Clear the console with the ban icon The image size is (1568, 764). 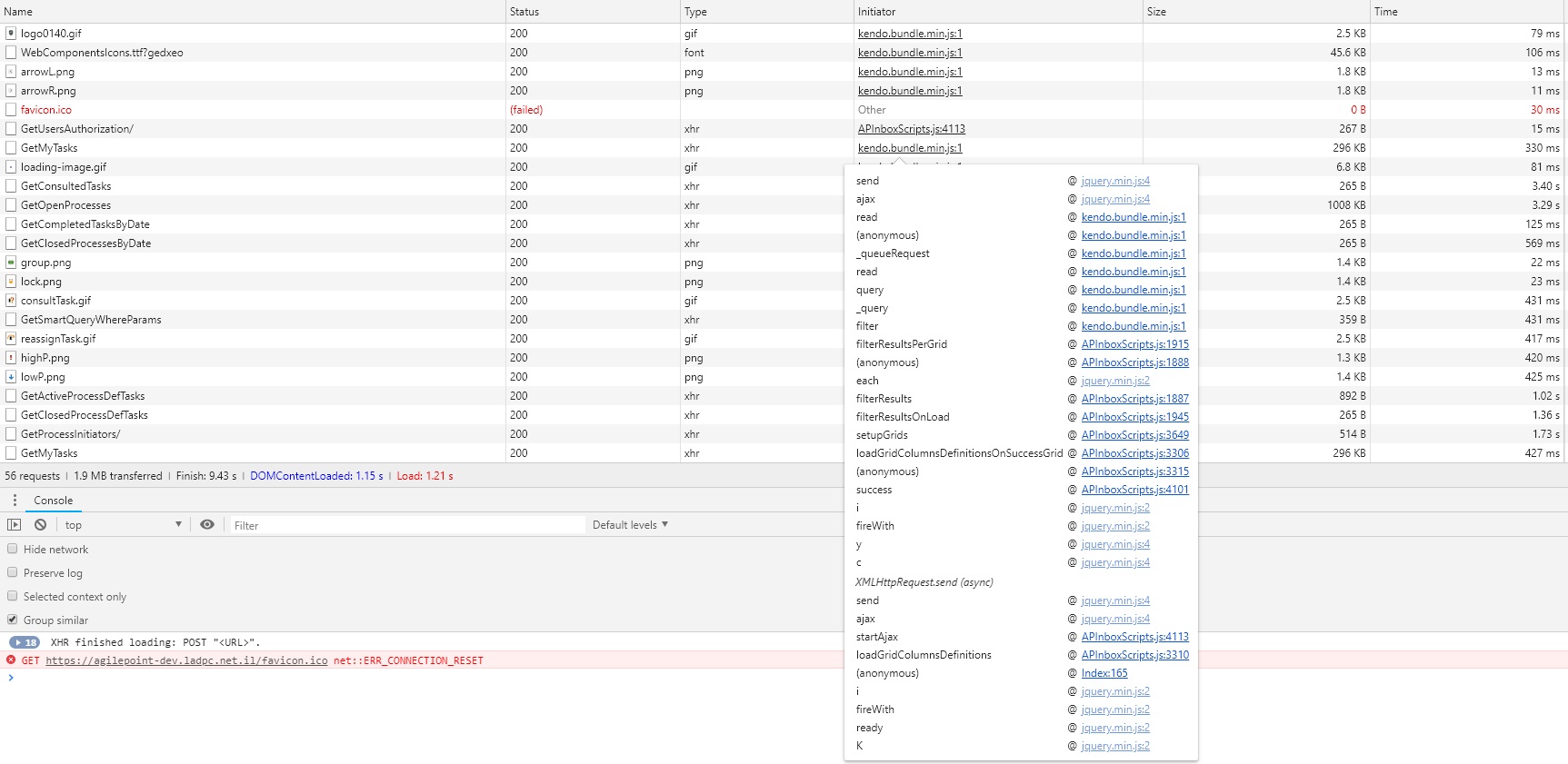click(41, 525)
